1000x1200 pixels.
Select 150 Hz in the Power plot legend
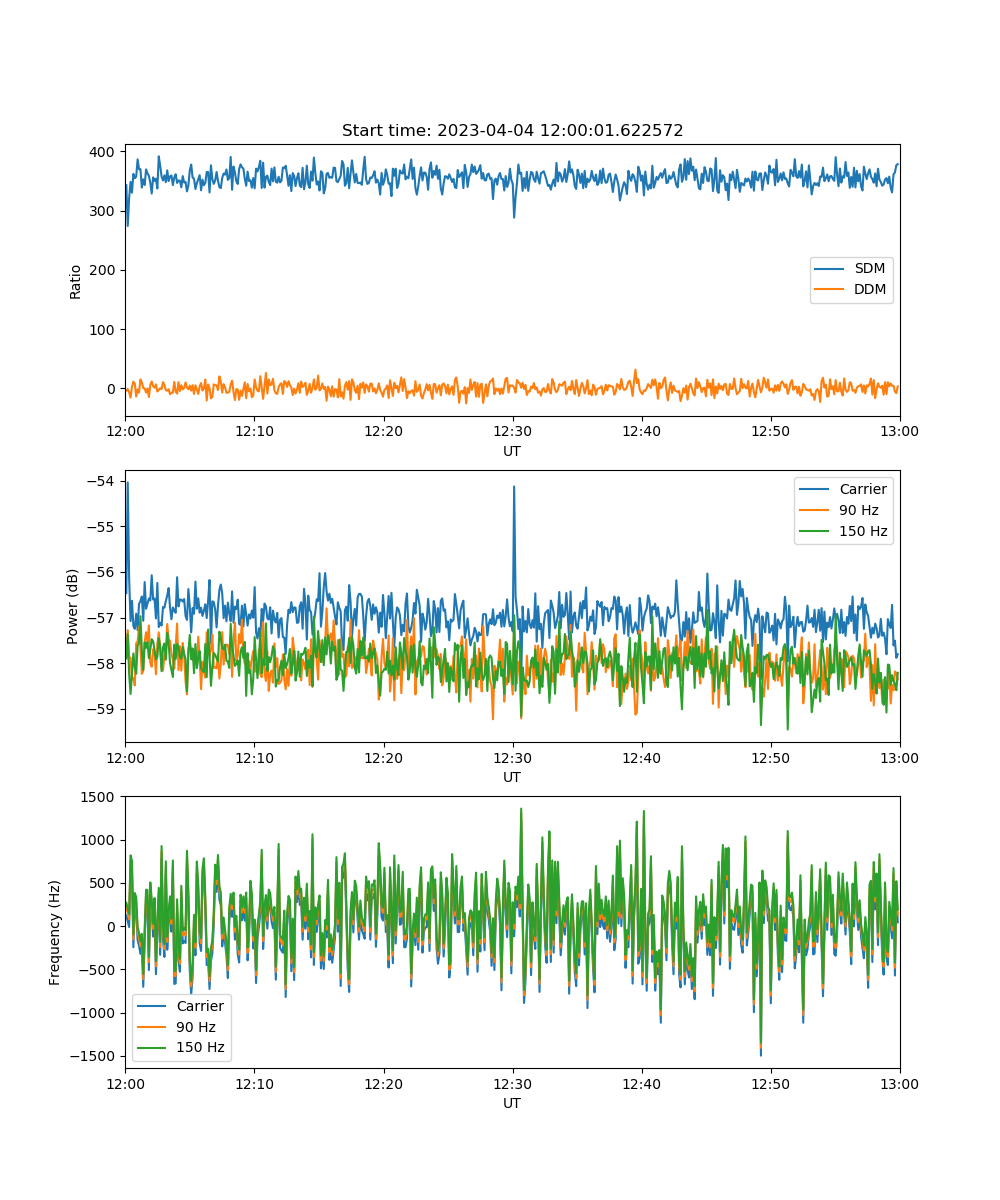pos(863,531)
